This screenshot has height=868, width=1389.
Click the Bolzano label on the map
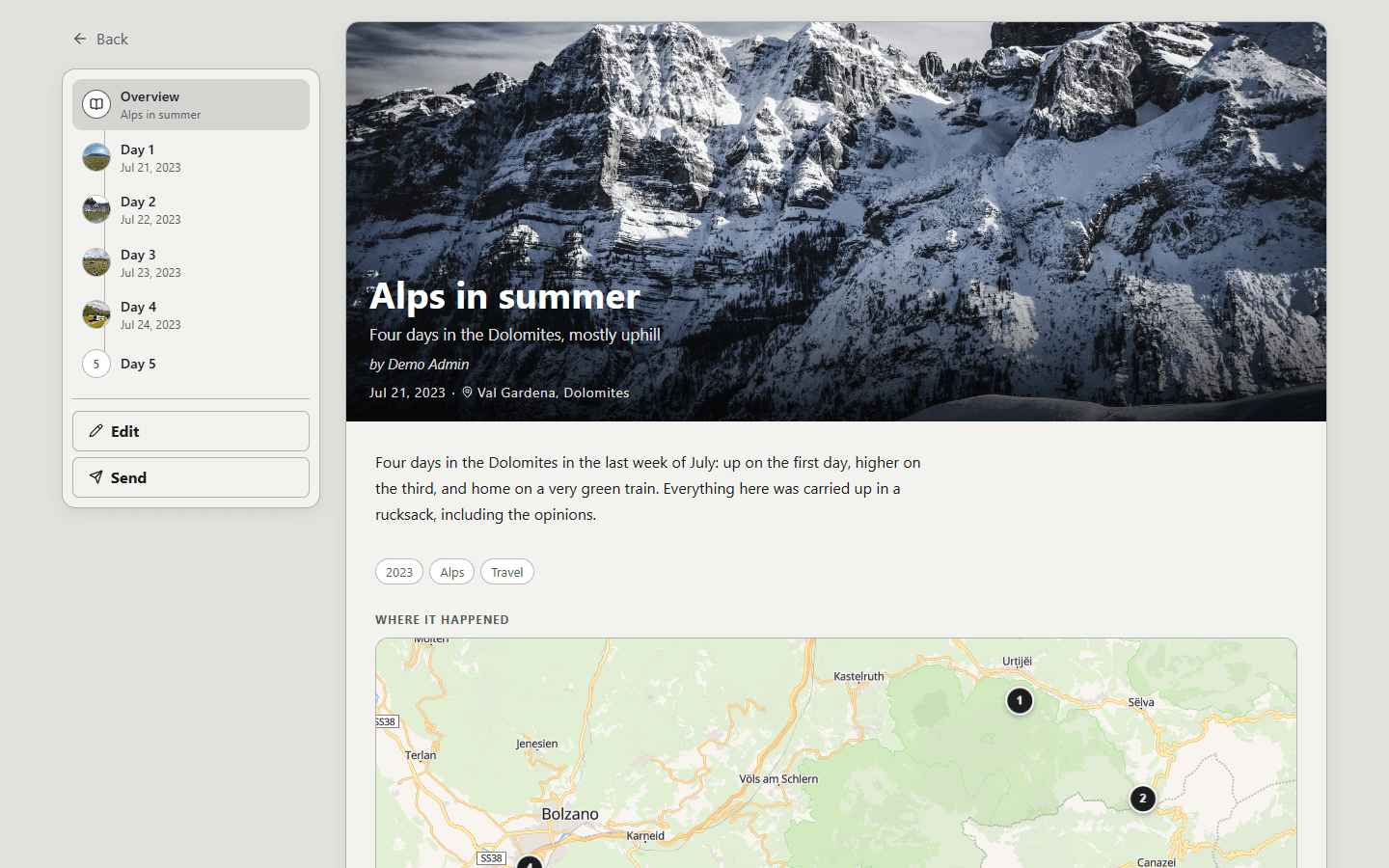click(570, 814)
